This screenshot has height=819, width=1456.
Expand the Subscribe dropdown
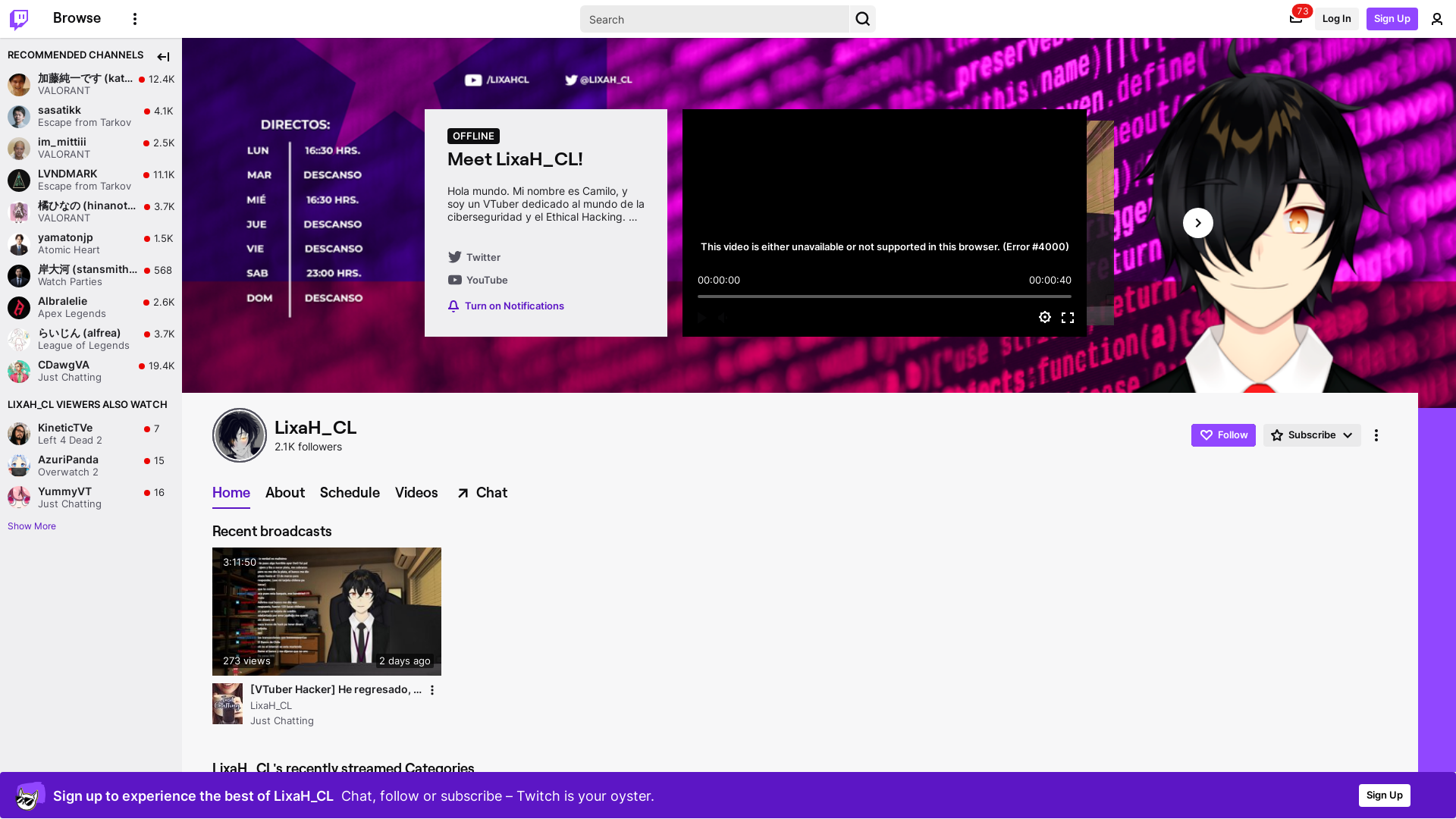coord(1312,435)
